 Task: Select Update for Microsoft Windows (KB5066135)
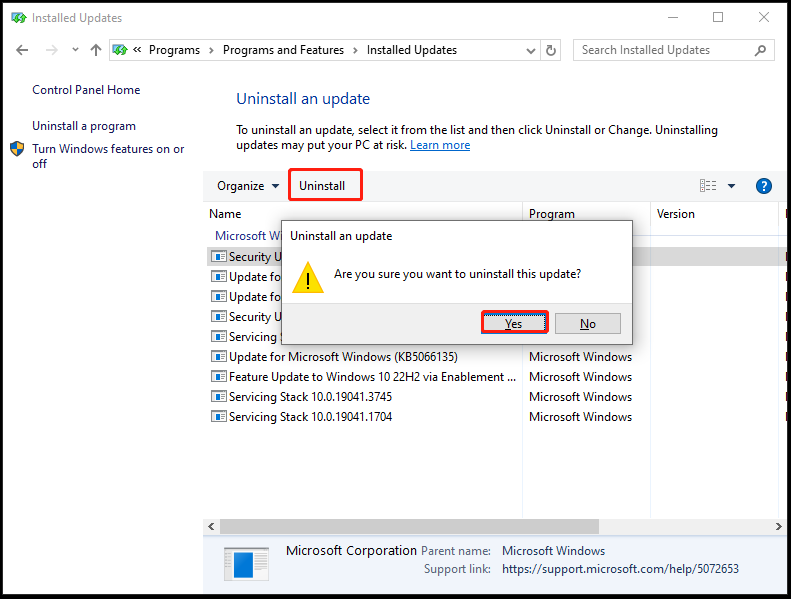point(343,357)
